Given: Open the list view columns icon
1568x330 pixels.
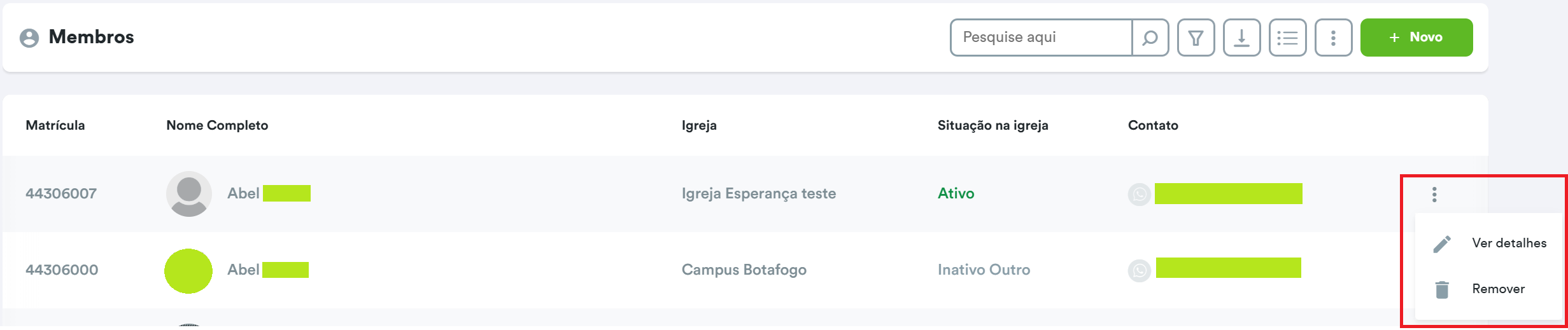Looking at the screenshot, I should click(x=1287, y=38).
